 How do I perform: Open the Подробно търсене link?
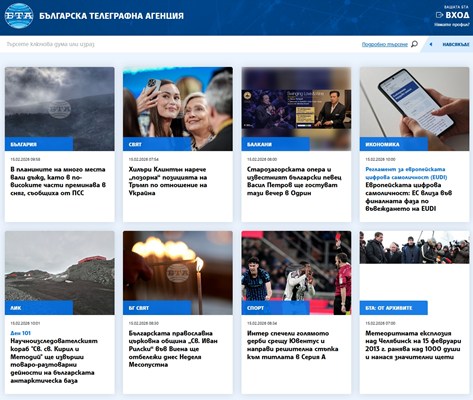[385, 44]
